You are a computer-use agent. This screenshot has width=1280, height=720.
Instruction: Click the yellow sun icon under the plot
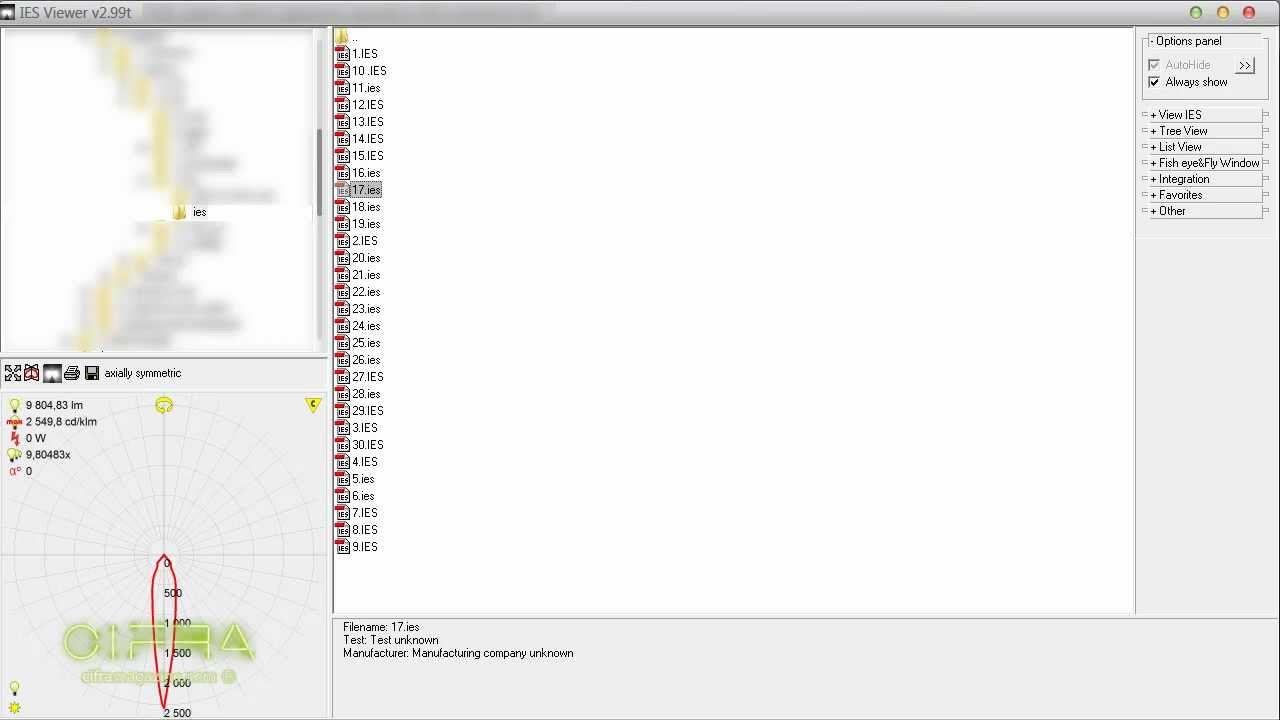[x=14, y=708]
